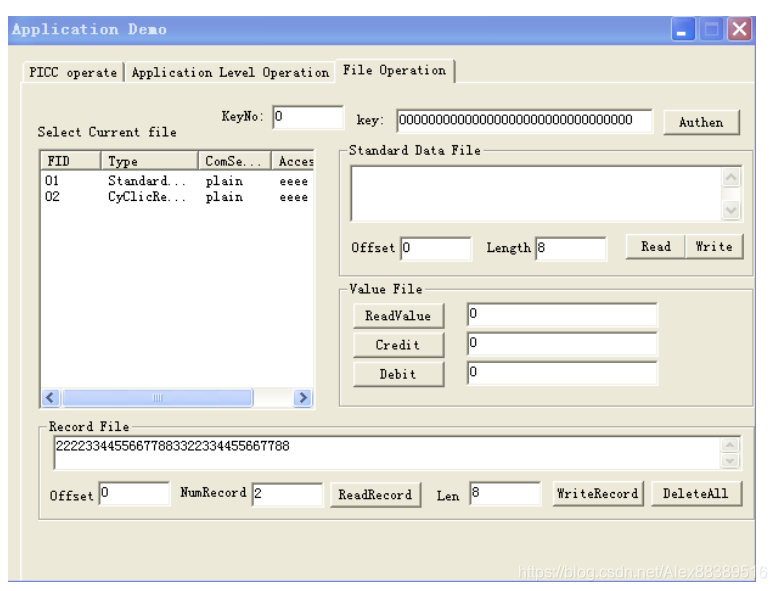Click the Debit button
The height and width of the screenshot is (591, 777).
(x=398, y=375)
